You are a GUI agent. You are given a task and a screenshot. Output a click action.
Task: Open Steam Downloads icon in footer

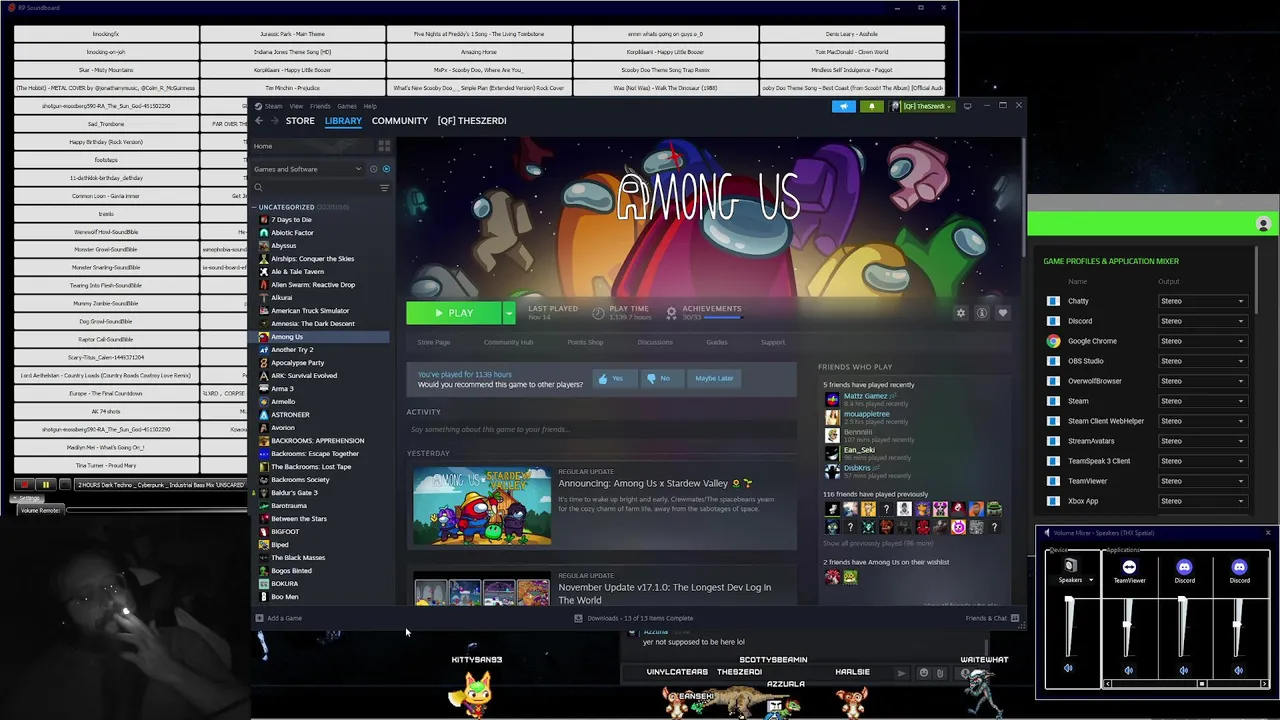point(578,618)
